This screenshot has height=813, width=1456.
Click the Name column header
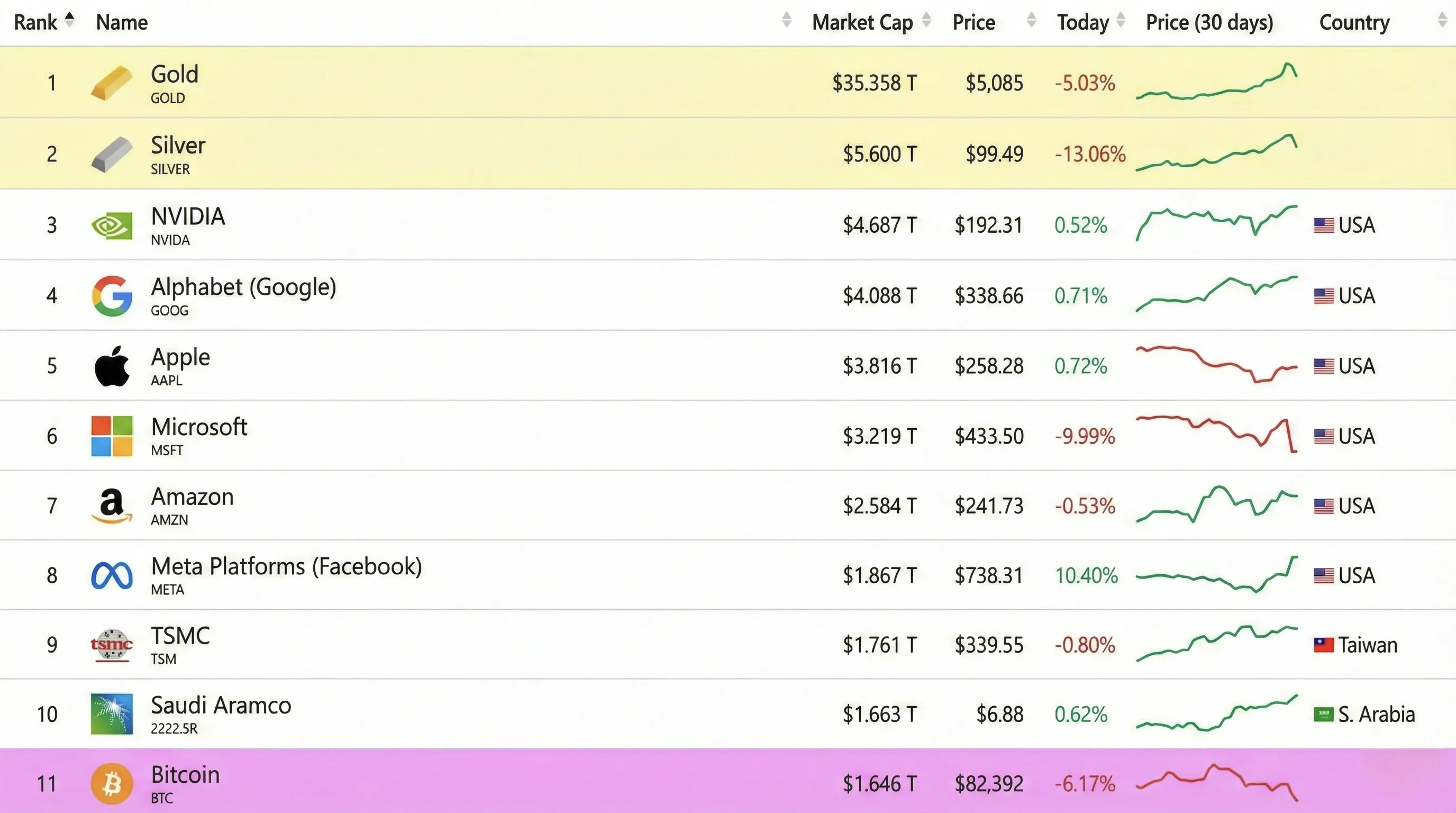pos(122,23)
